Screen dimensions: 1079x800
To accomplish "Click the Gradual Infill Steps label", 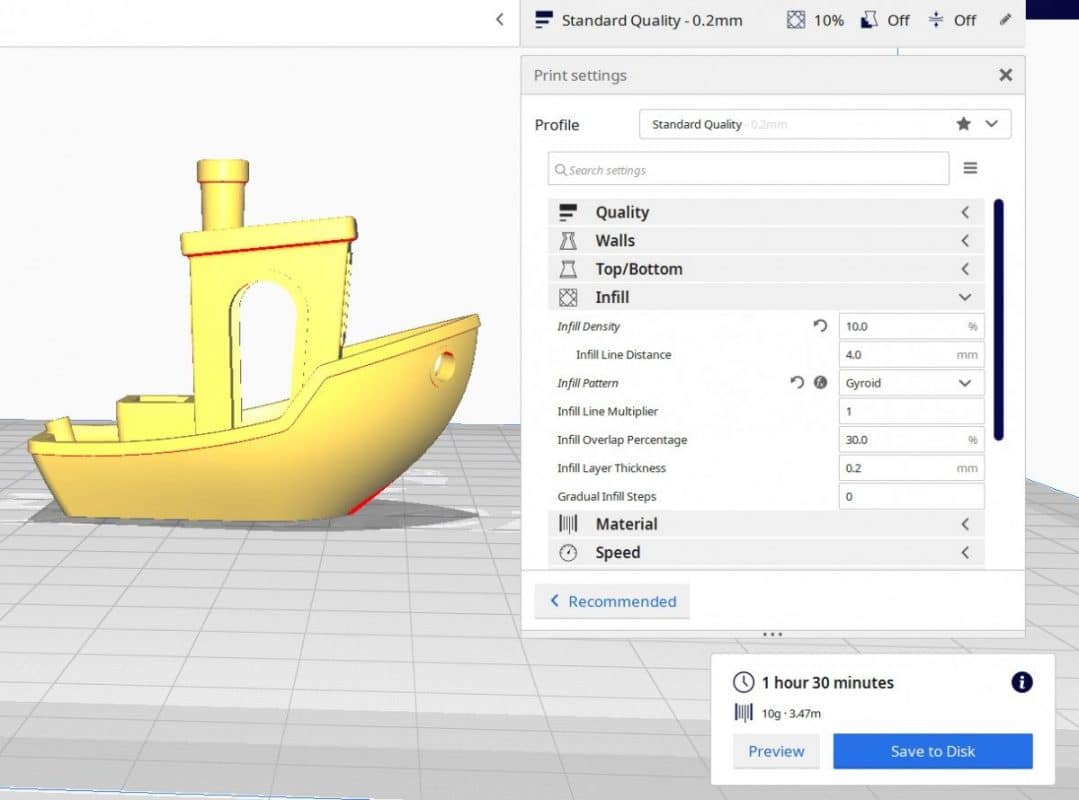I will pyautogui.click(x=606, y=496).
